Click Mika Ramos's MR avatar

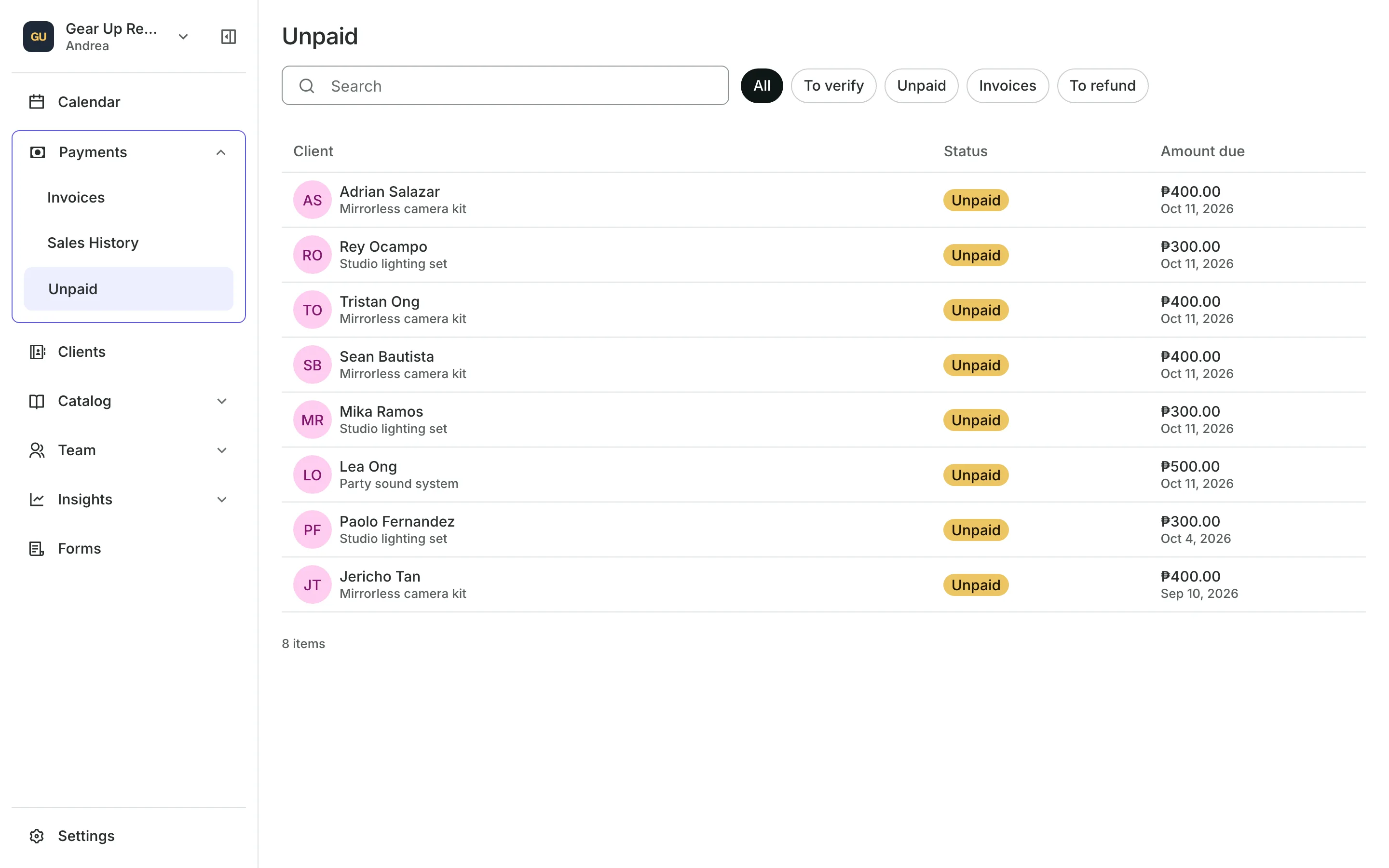tap(312, 420)
